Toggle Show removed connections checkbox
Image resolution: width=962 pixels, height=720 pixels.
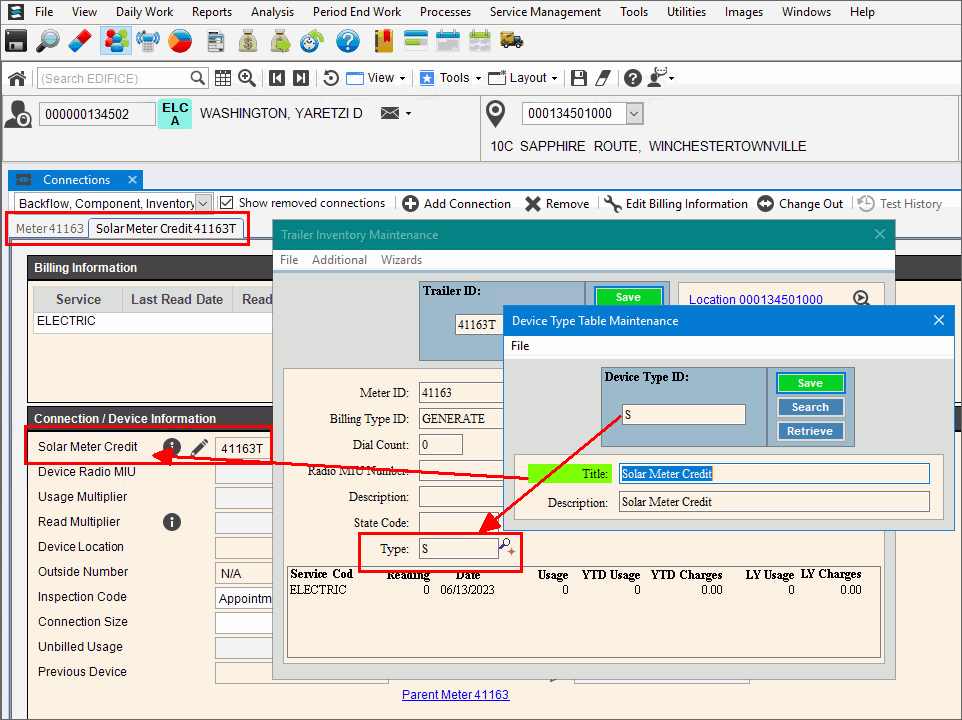(x=226, y=203)
